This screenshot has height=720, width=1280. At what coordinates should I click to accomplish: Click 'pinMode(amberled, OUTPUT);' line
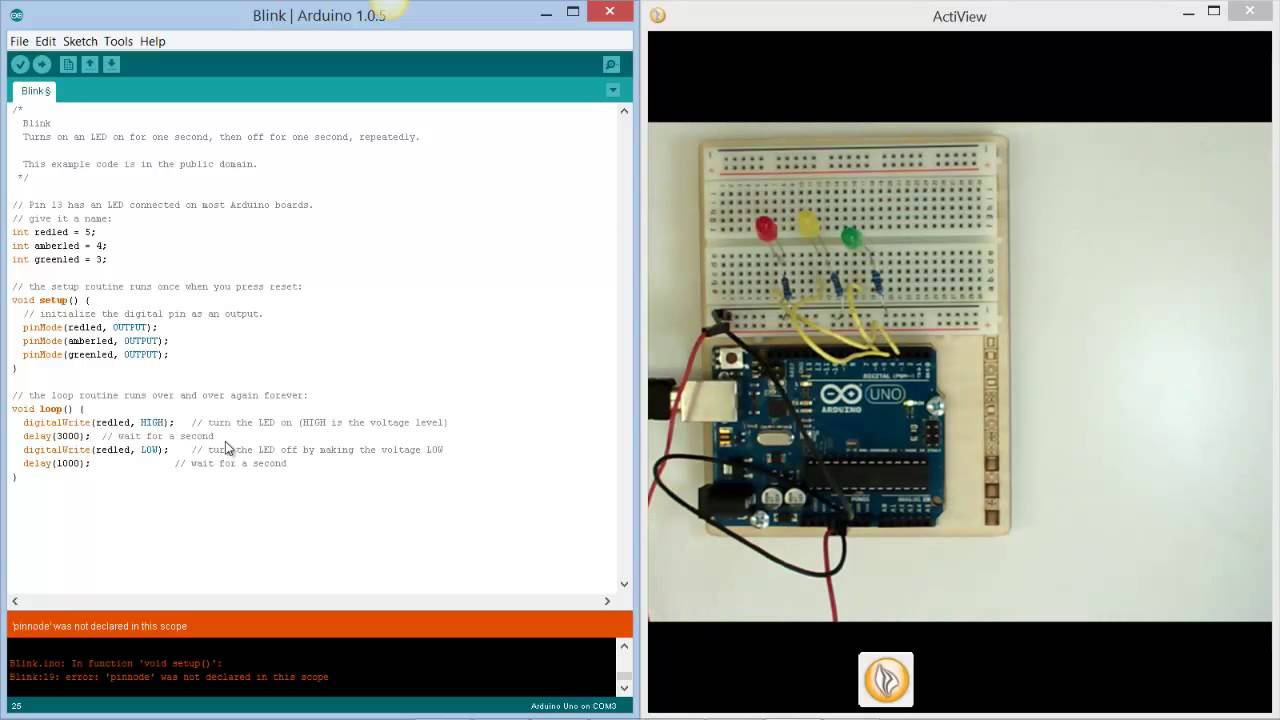tap(96, 341)
